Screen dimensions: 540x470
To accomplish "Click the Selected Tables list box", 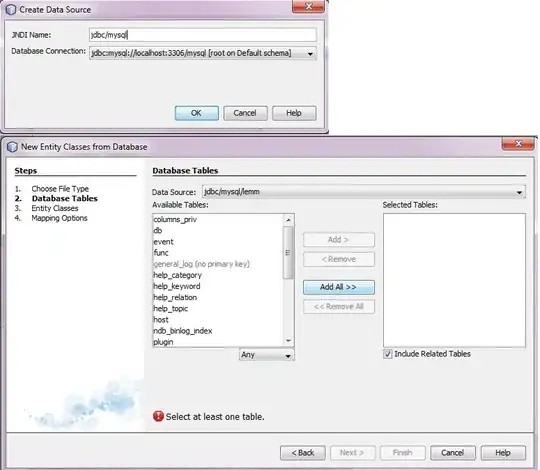I will click(x=454, y=280).
